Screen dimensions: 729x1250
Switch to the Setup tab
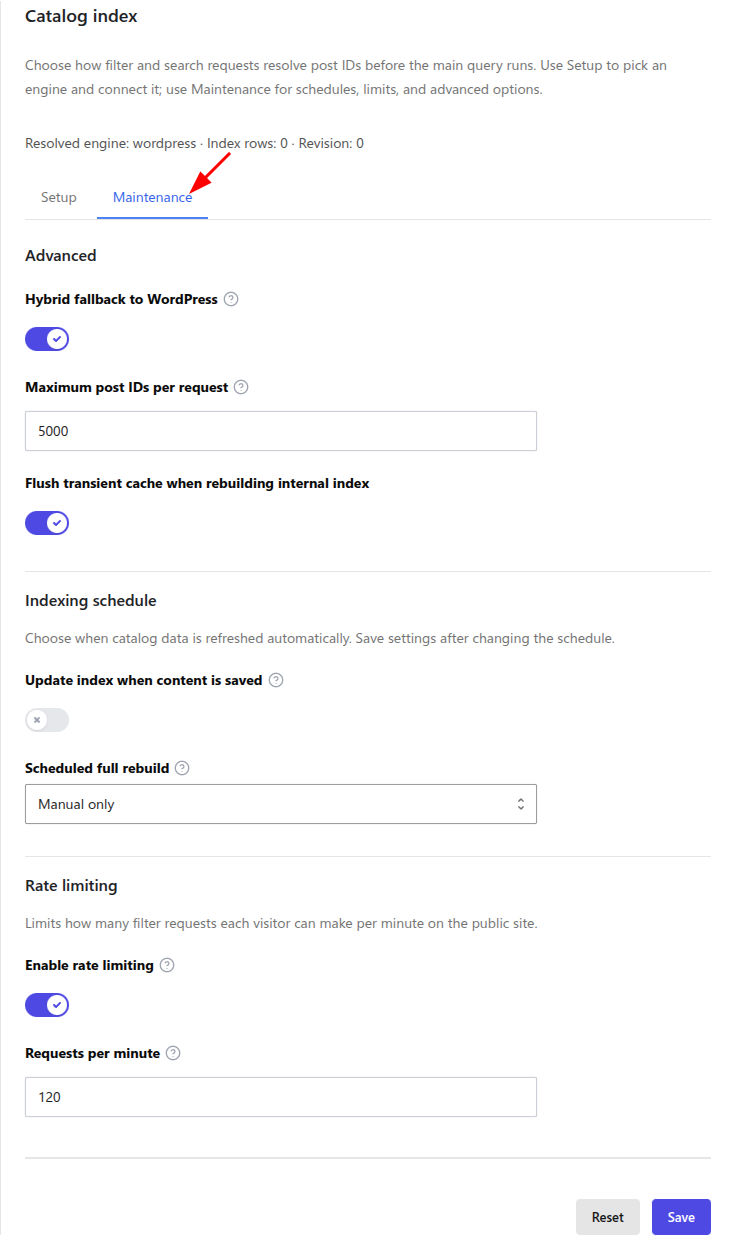pyautogui.click(x=59, y=197)
